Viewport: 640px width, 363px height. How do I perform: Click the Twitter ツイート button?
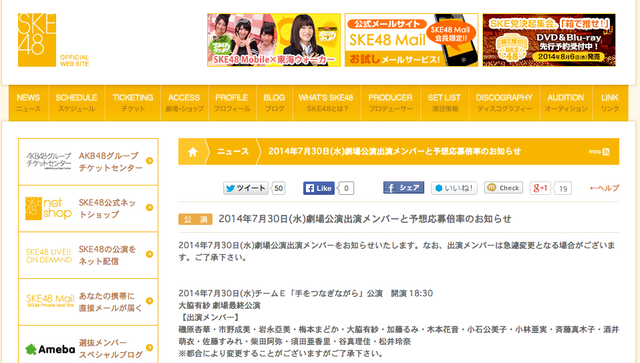tap(246, 188)
